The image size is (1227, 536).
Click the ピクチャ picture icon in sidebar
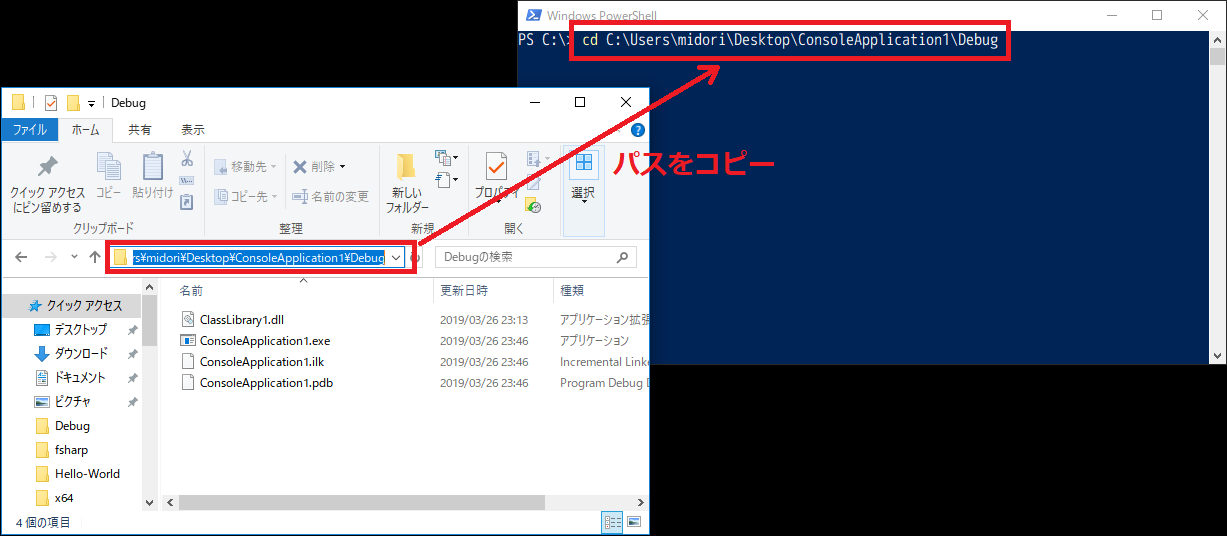click(x=42, y=402)
